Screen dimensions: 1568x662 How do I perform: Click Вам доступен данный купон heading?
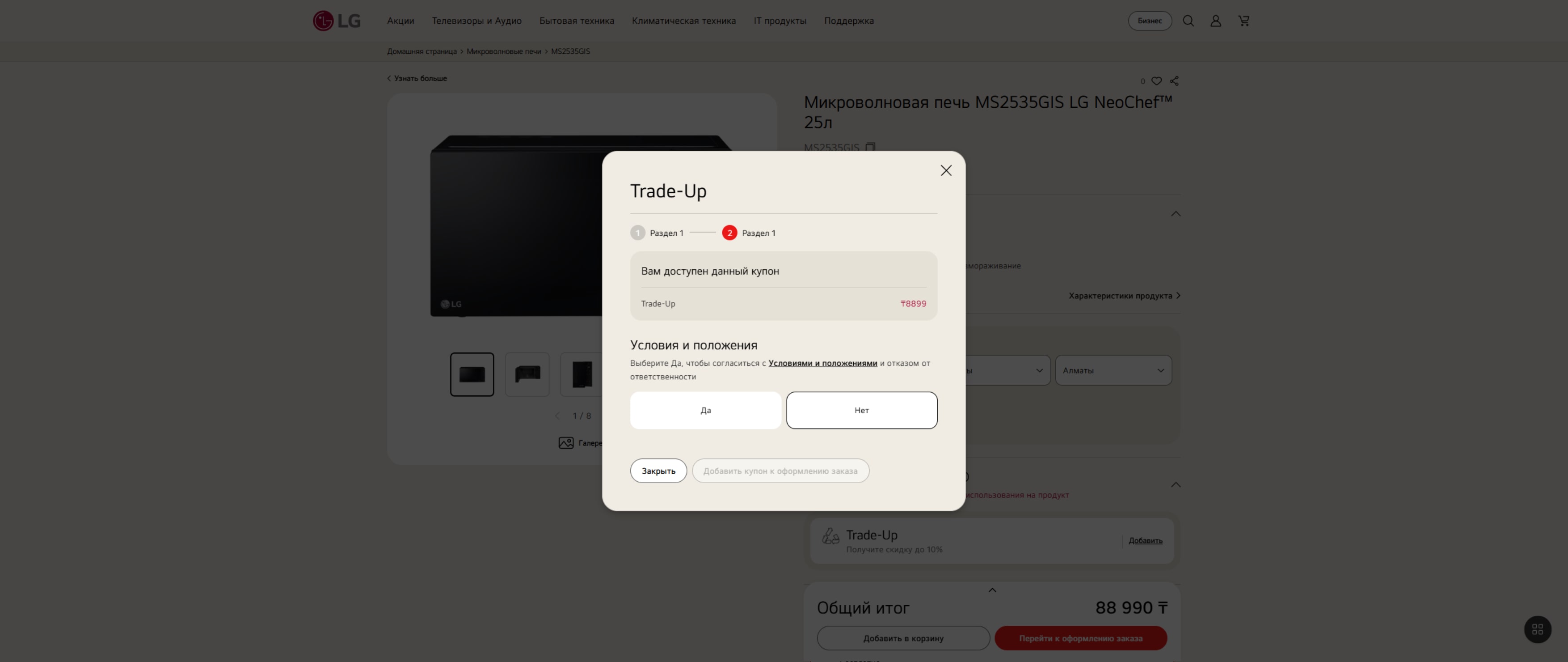(x=710, y=272)
